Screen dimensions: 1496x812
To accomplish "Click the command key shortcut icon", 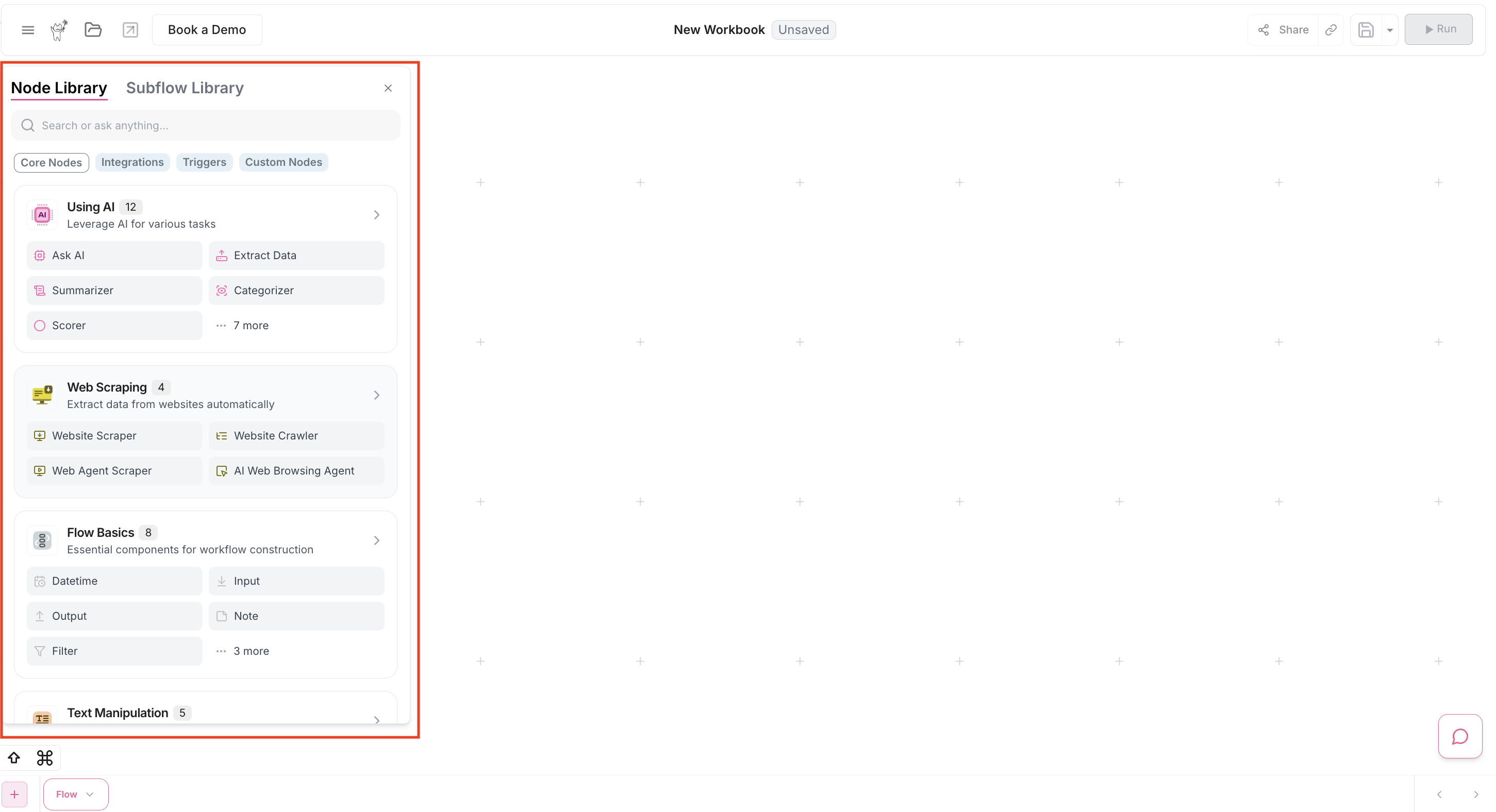I will click(x=45, y=757).
